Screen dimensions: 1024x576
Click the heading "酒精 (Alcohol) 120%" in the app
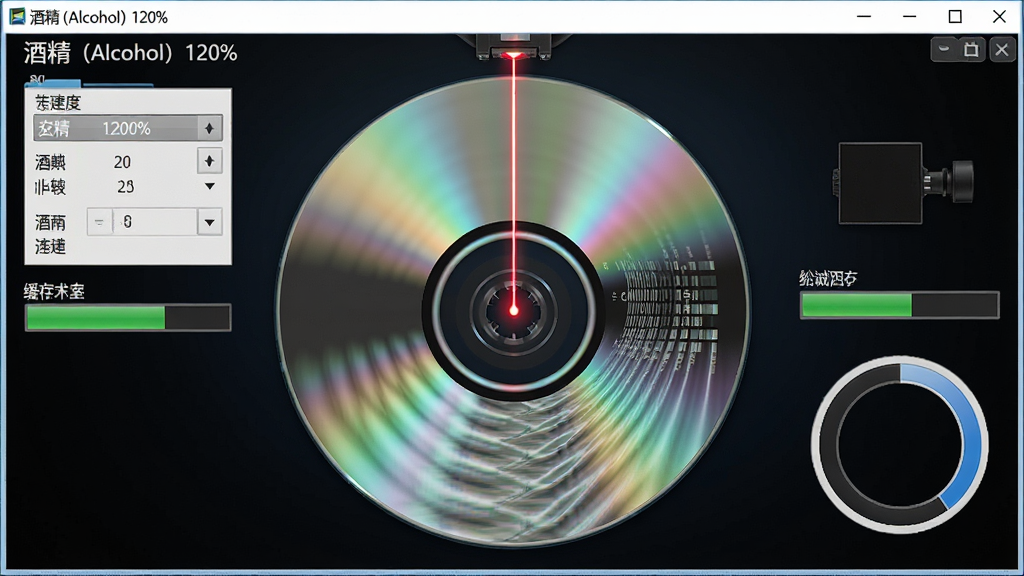(131, 53)
